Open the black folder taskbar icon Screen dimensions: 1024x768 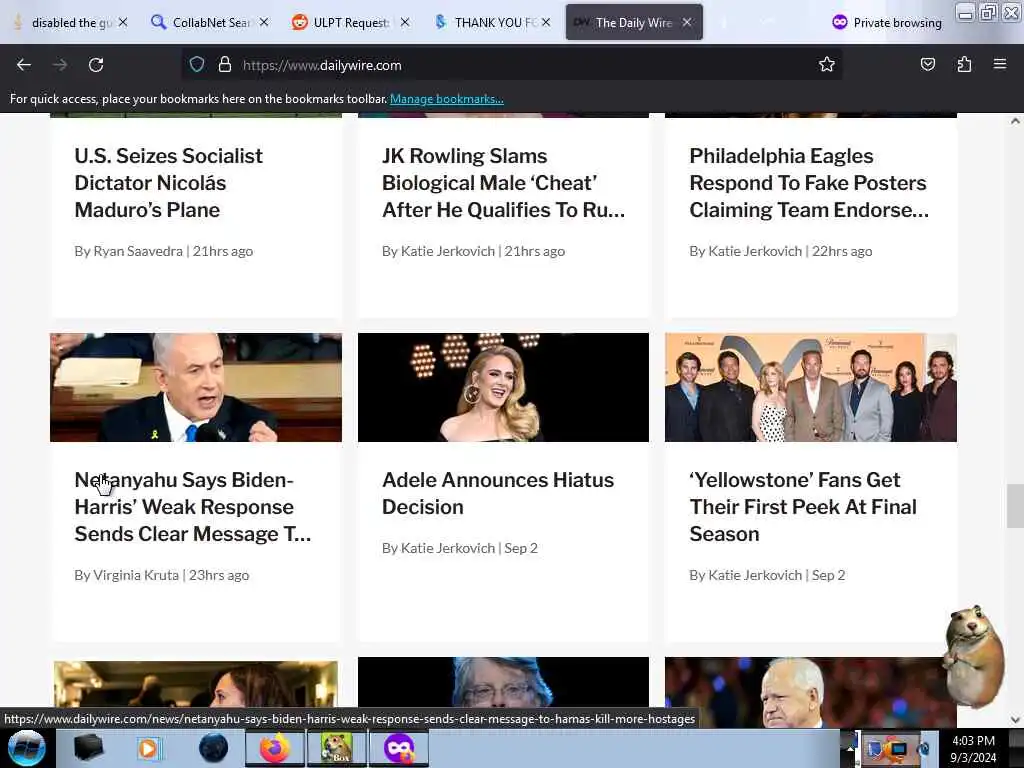(x=89, y=748)
